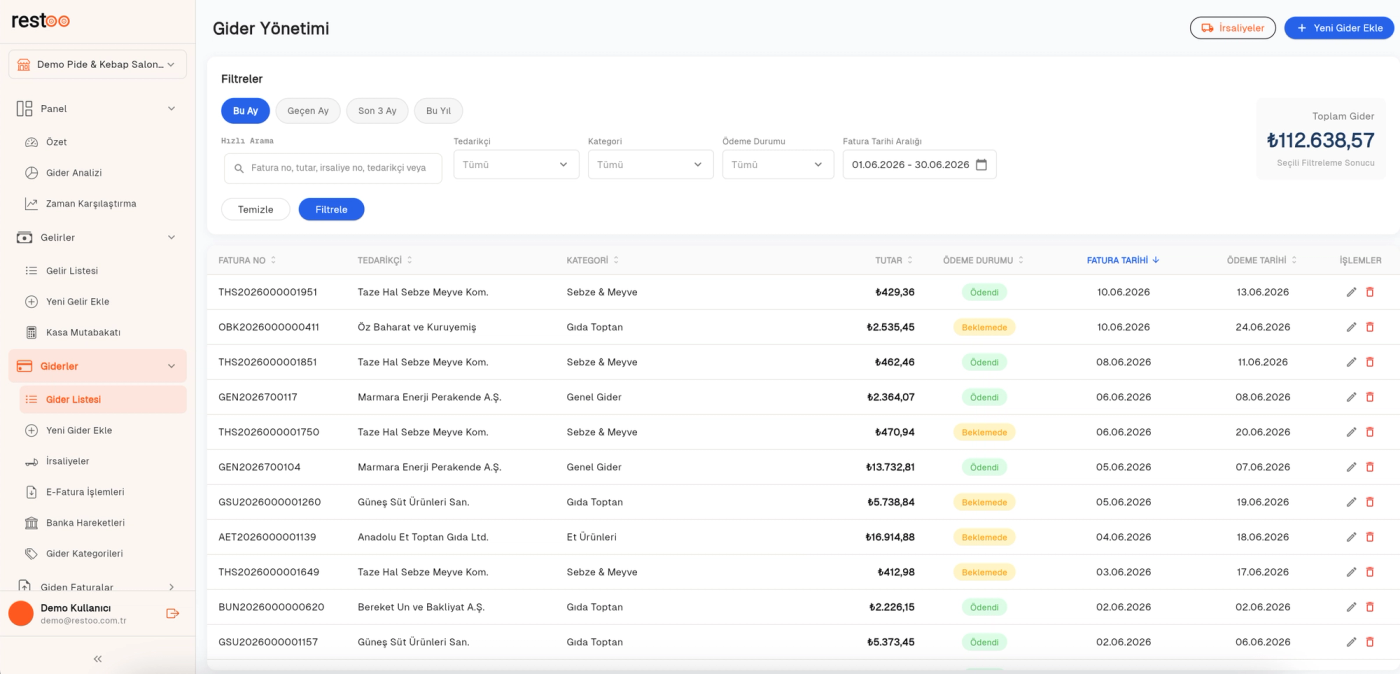
Task: Delete the THS2026000001951 invoice row
Action: tap(1370, 292)
